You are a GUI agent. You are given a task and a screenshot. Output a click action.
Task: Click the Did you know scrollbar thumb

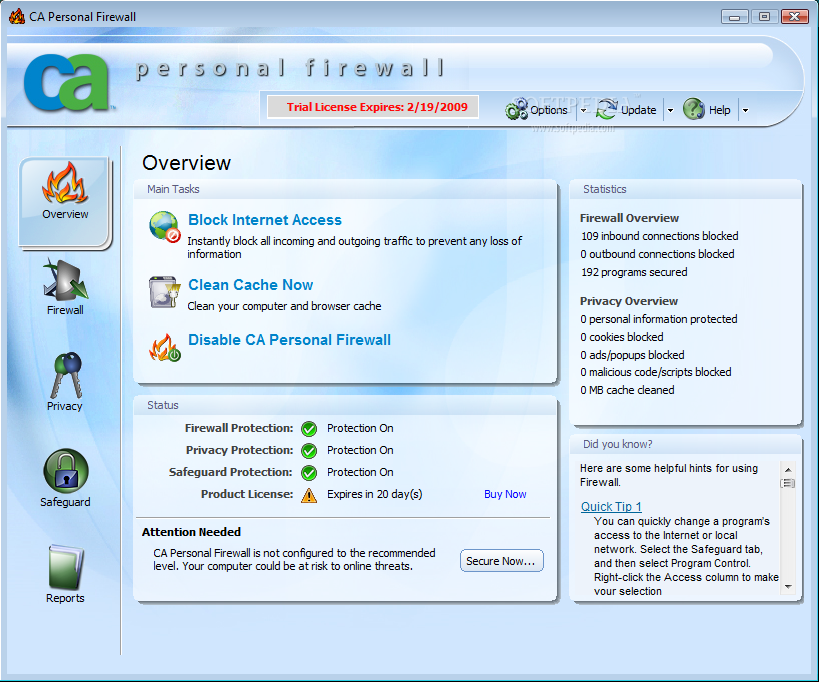click(x=788, y=484)
